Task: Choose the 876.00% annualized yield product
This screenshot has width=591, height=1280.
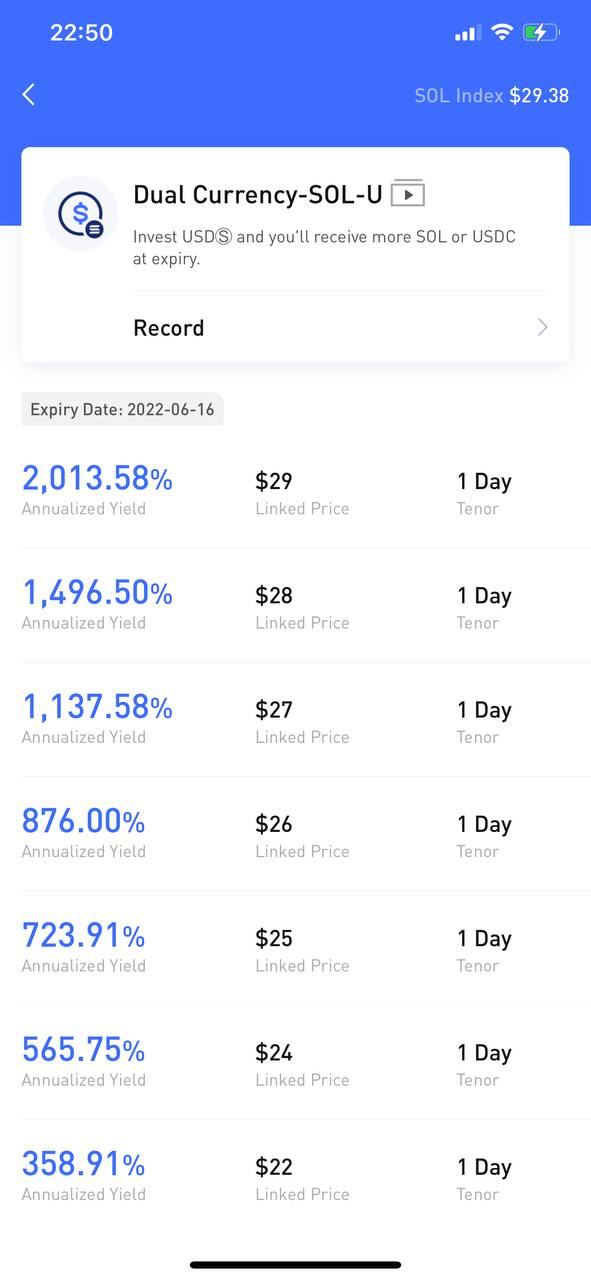Action: 295,833
